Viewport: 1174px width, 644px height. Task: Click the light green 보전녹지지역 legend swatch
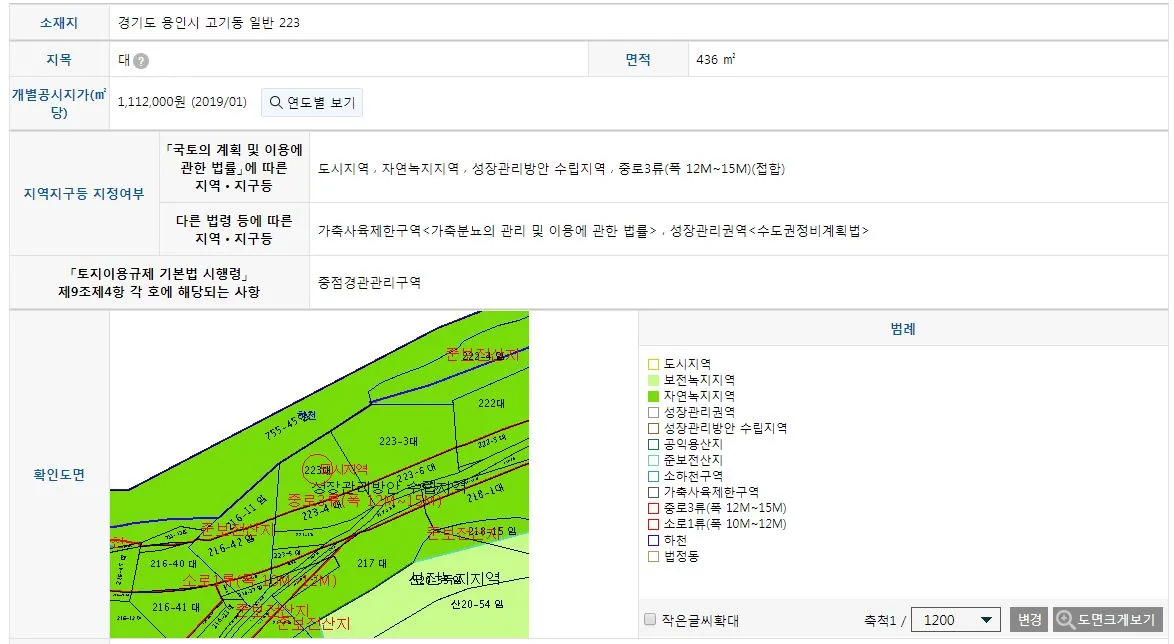click(652, 379)
